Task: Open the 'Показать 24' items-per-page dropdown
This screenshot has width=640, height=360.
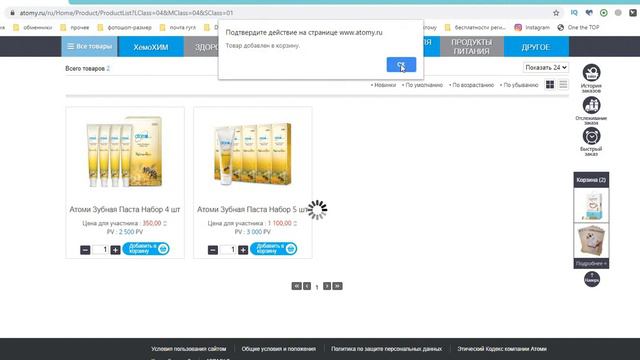Action: pyautogui.click(x=546, y=67)
